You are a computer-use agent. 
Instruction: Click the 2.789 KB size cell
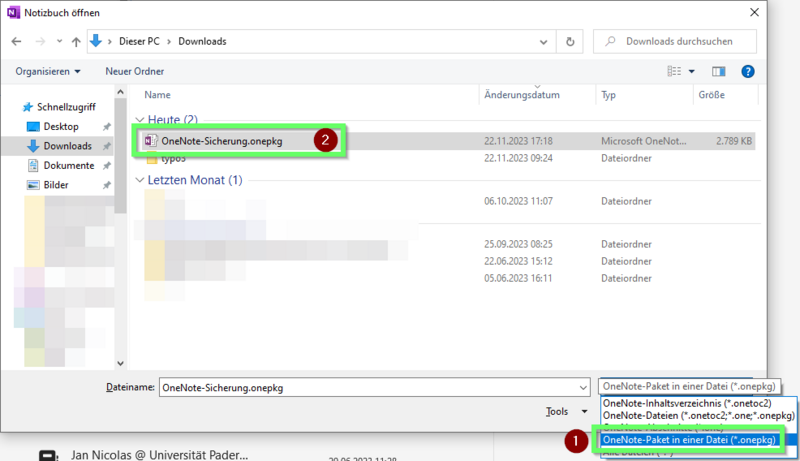pos(734,141)
